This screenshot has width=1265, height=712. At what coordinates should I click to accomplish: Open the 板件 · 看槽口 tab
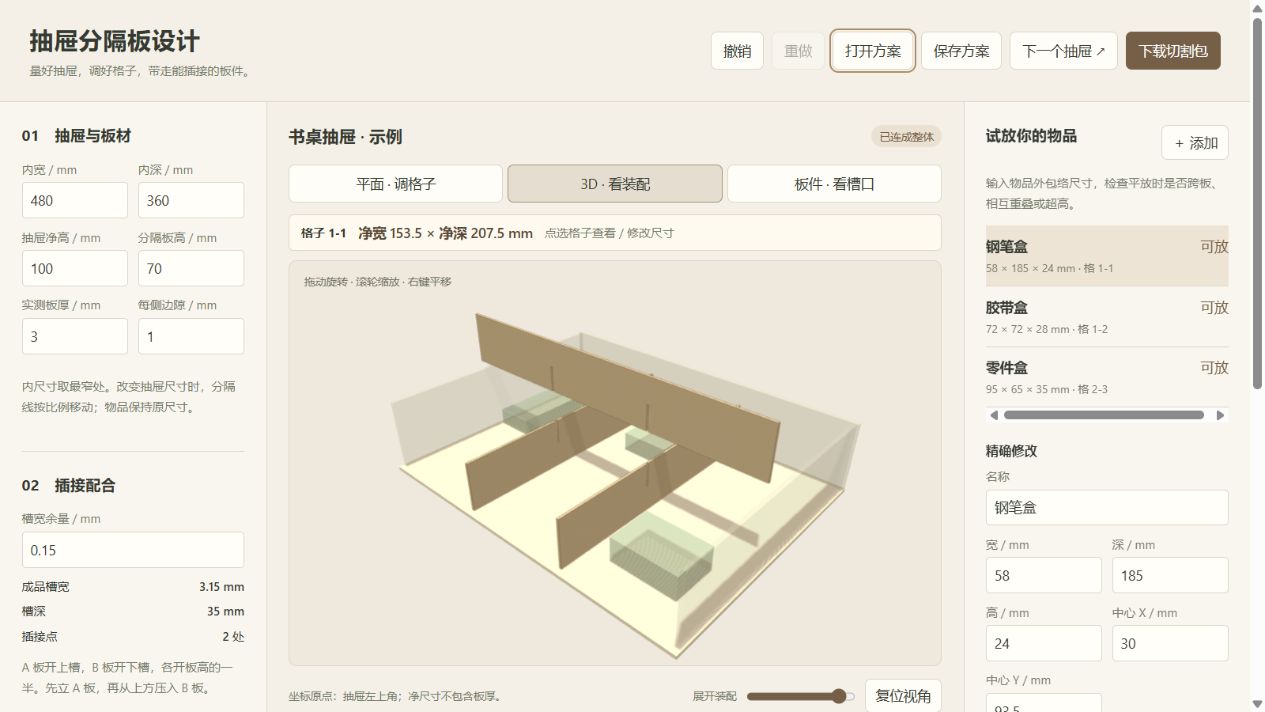(834, 184)
